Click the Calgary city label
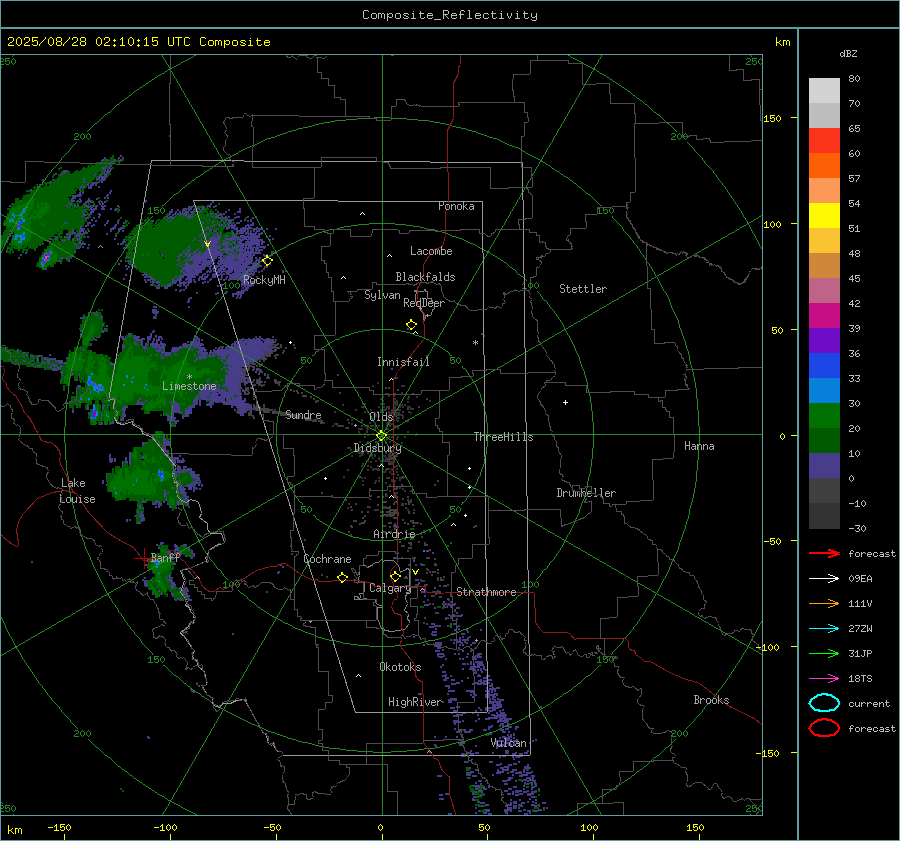900x841 pixels. (x=390, y=588)
